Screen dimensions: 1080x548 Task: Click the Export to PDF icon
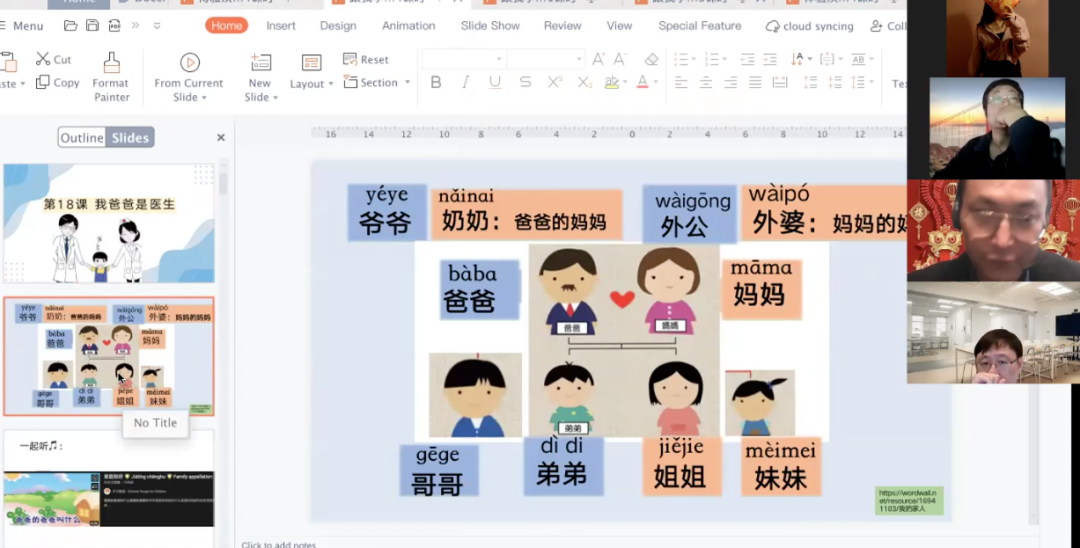coord(115,26)
